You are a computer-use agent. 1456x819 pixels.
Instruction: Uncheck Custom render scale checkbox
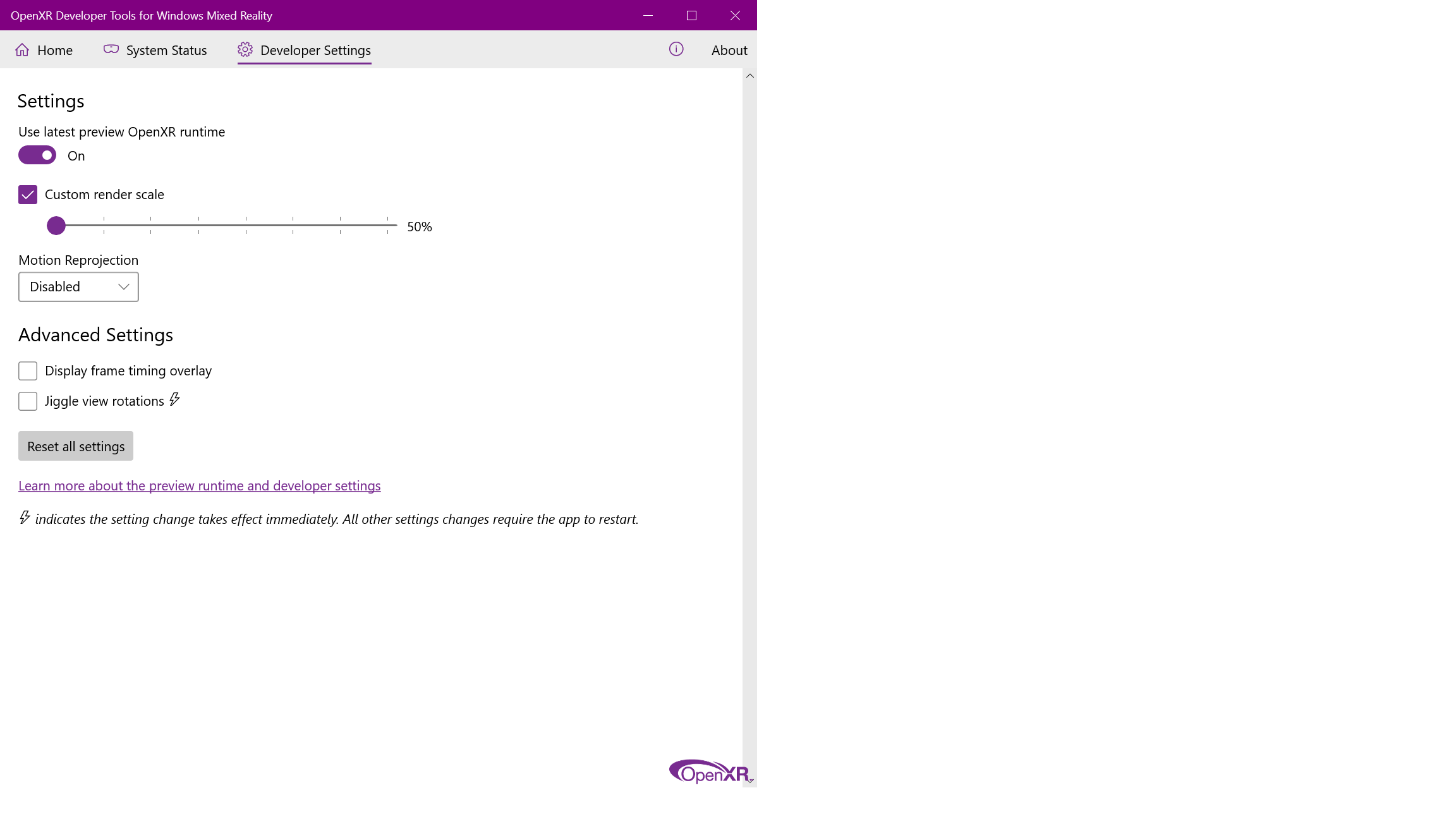(28, 195)
